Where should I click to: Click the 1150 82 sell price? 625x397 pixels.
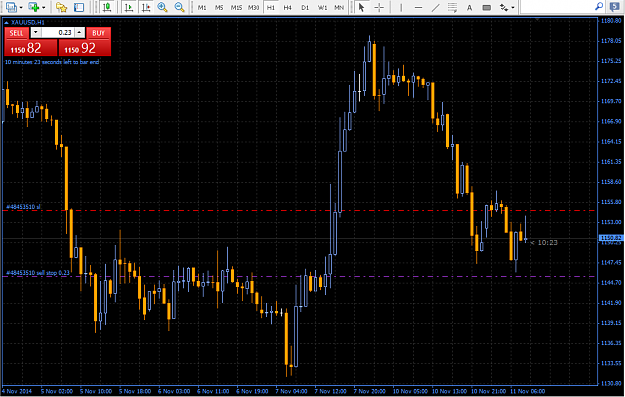click(x=30, y=48)
